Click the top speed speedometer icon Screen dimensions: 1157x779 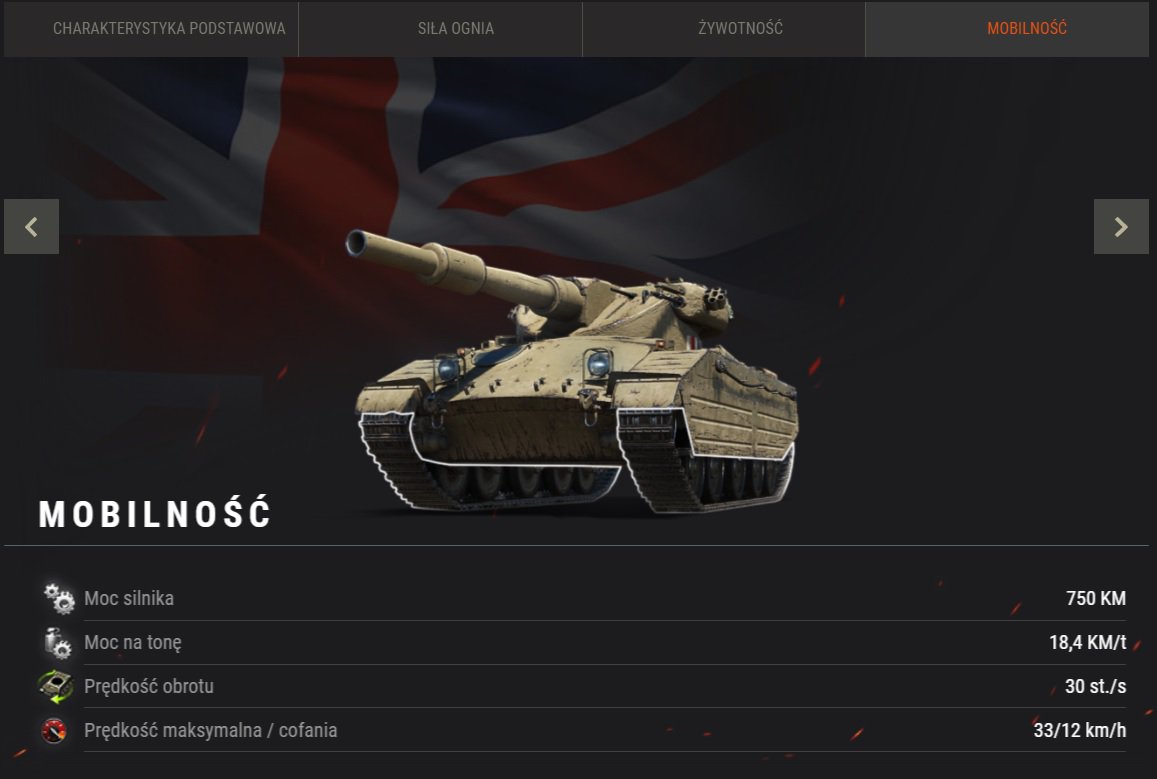(54, 730)
